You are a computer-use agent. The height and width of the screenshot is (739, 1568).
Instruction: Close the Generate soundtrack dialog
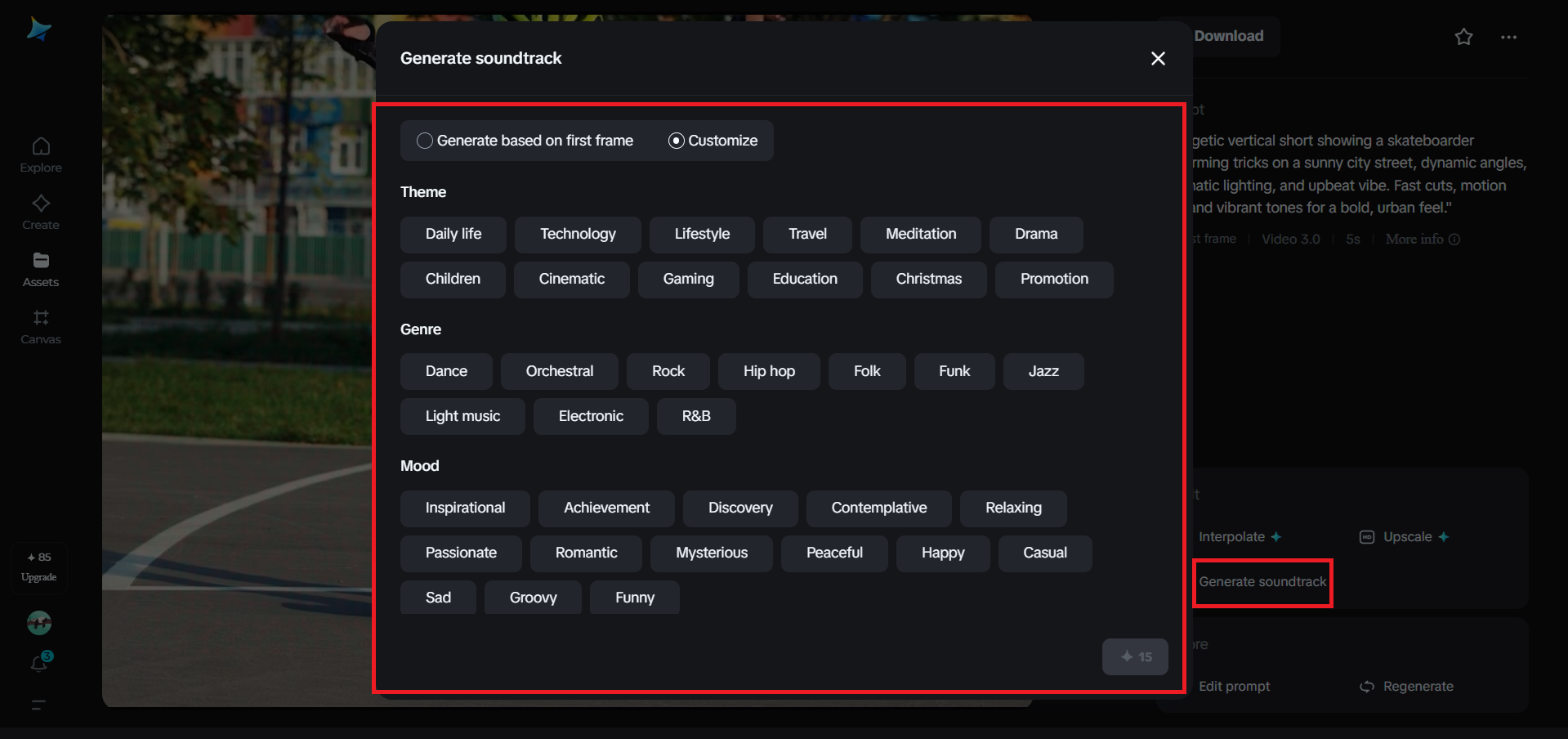click(x=1158, y=58)
